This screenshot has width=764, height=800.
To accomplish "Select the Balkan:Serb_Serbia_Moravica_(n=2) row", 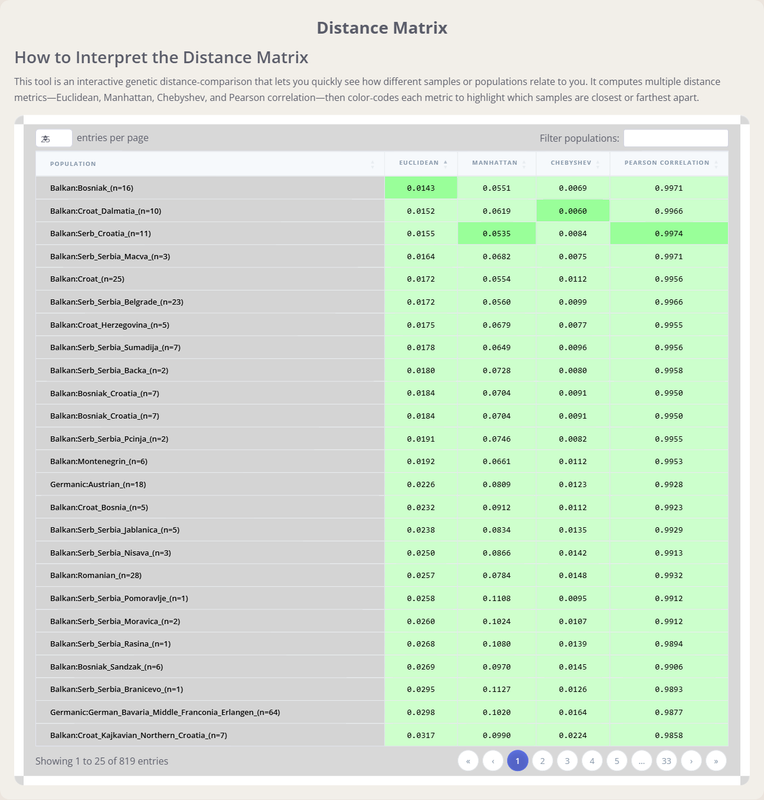I will coord(382,621).
